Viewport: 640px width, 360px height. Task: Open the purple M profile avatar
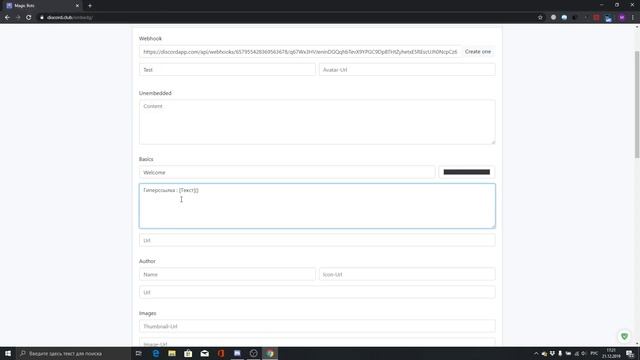click(x=622, y=18)
